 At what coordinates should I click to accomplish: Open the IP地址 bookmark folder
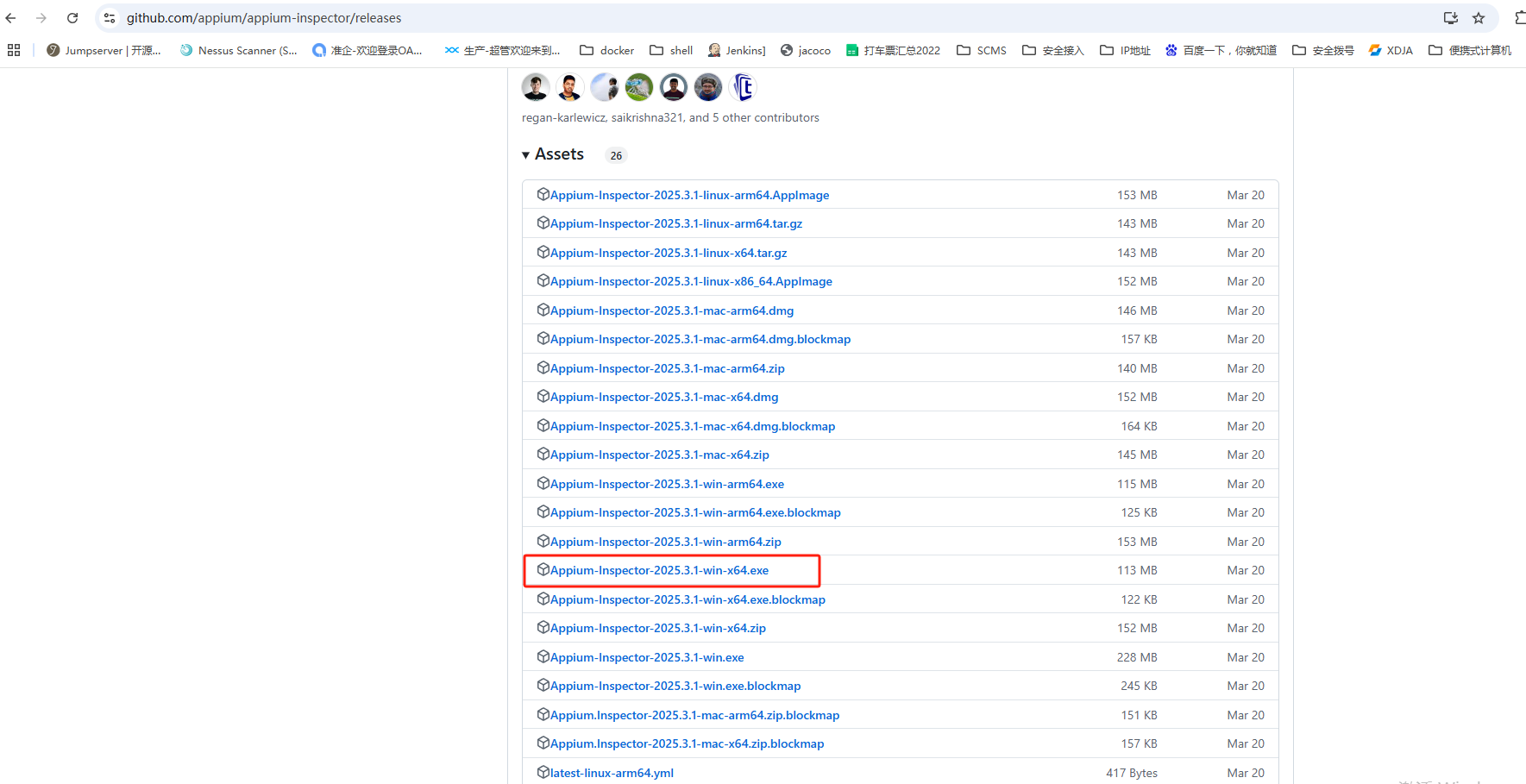click(1126, 50)
